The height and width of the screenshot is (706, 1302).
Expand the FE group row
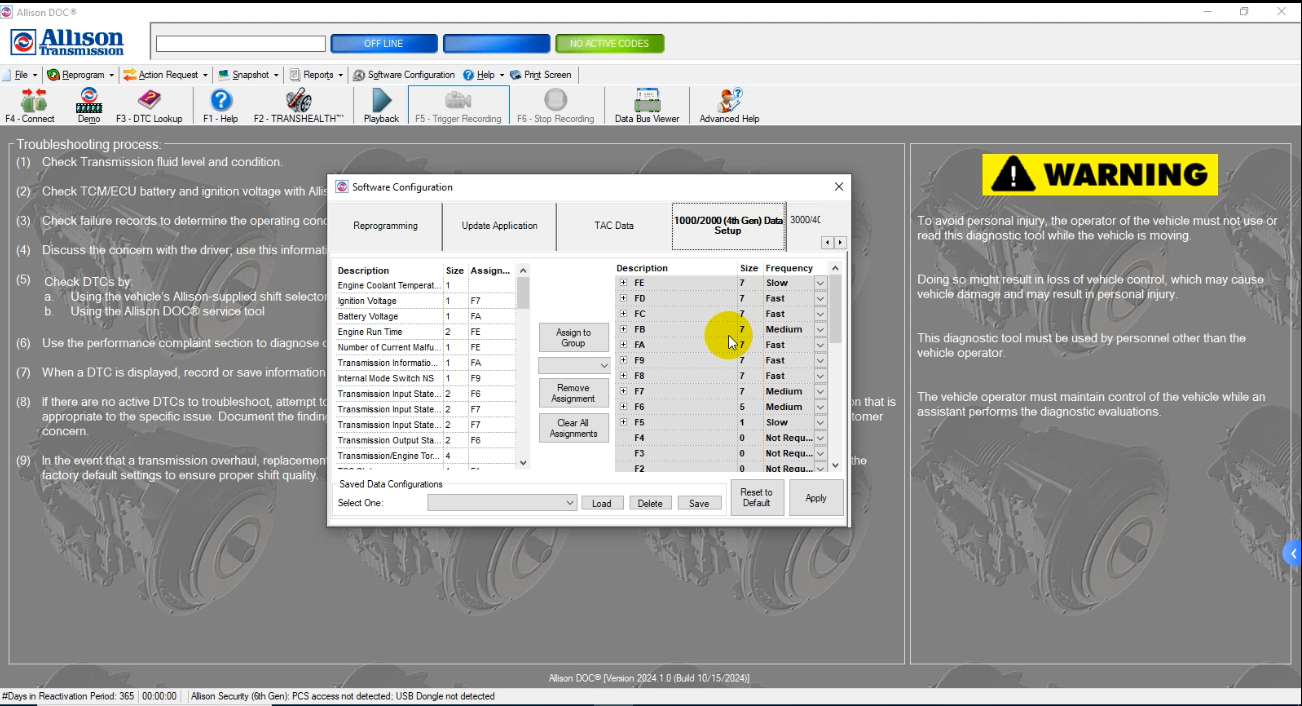[x=623, y=283]
